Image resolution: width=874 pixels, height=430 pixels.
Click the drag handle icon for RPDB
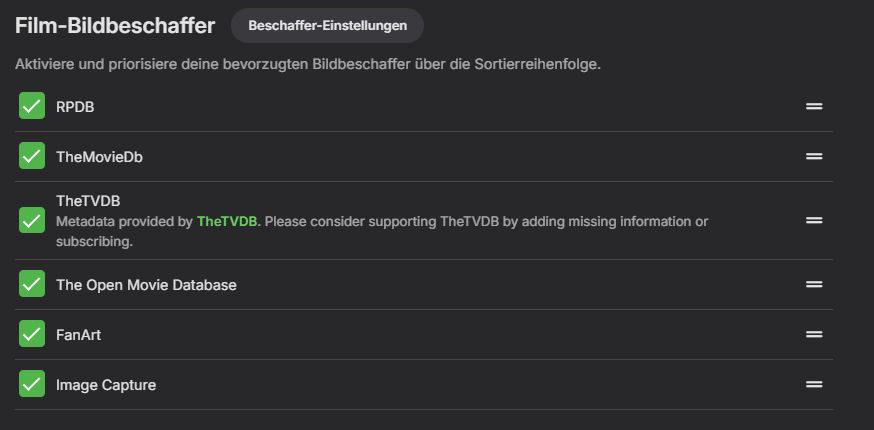click(x=814, y=106)
